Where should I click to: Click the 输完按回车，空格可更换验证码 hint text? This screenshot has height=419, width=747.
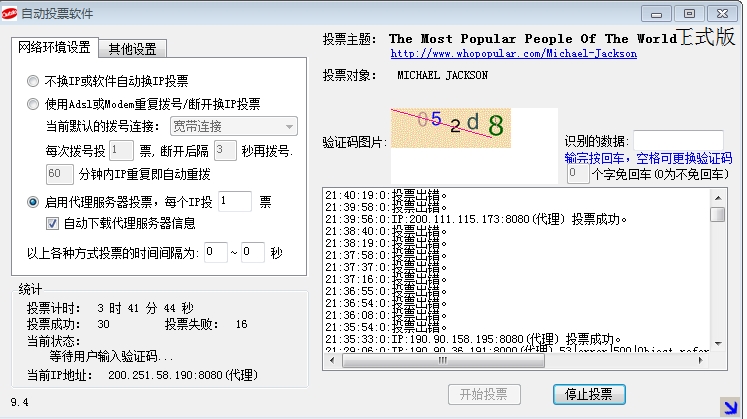[x=648, y=158]
